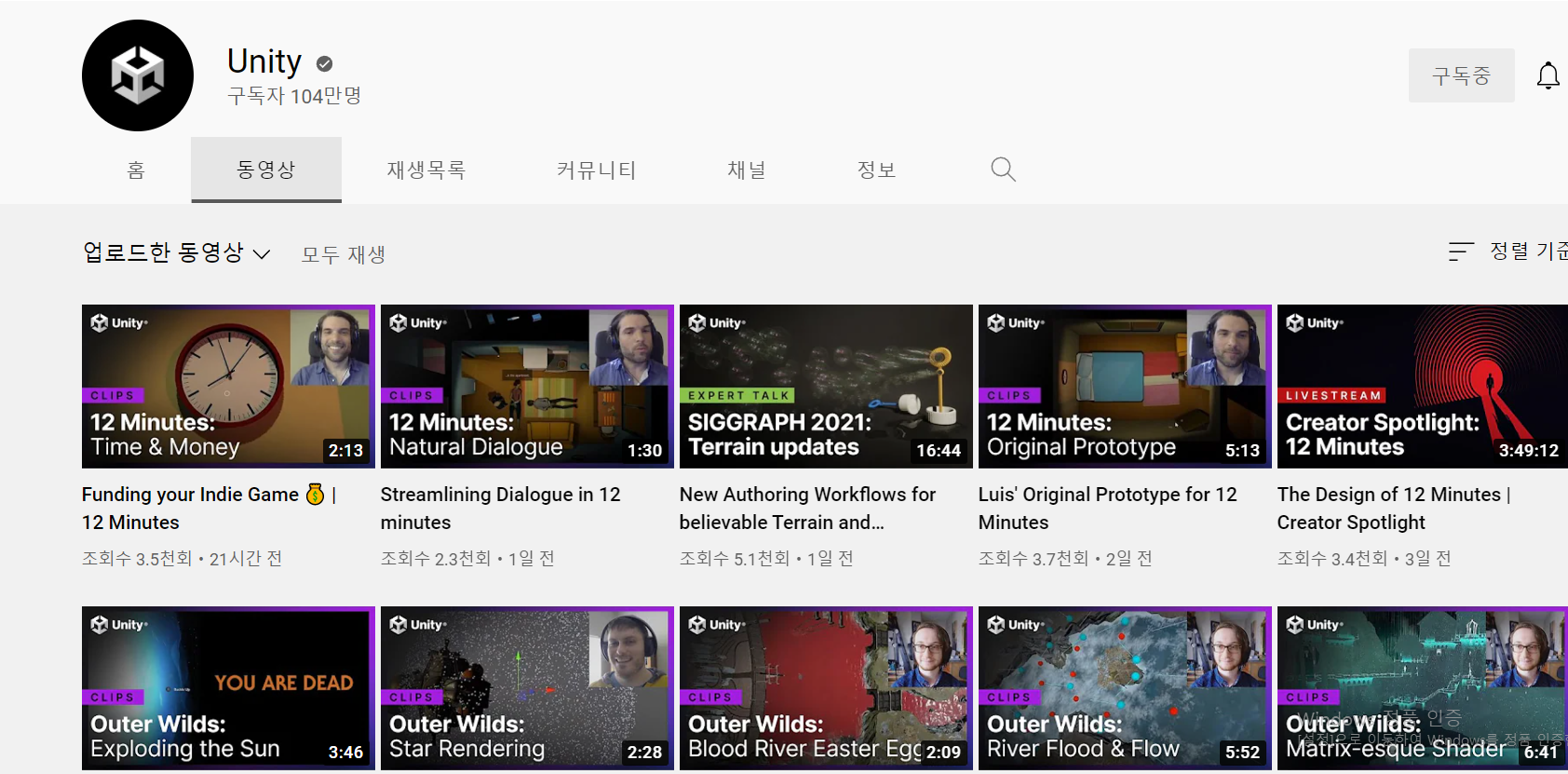Click subscriber count 구독자 104만명

click(294, 96)
